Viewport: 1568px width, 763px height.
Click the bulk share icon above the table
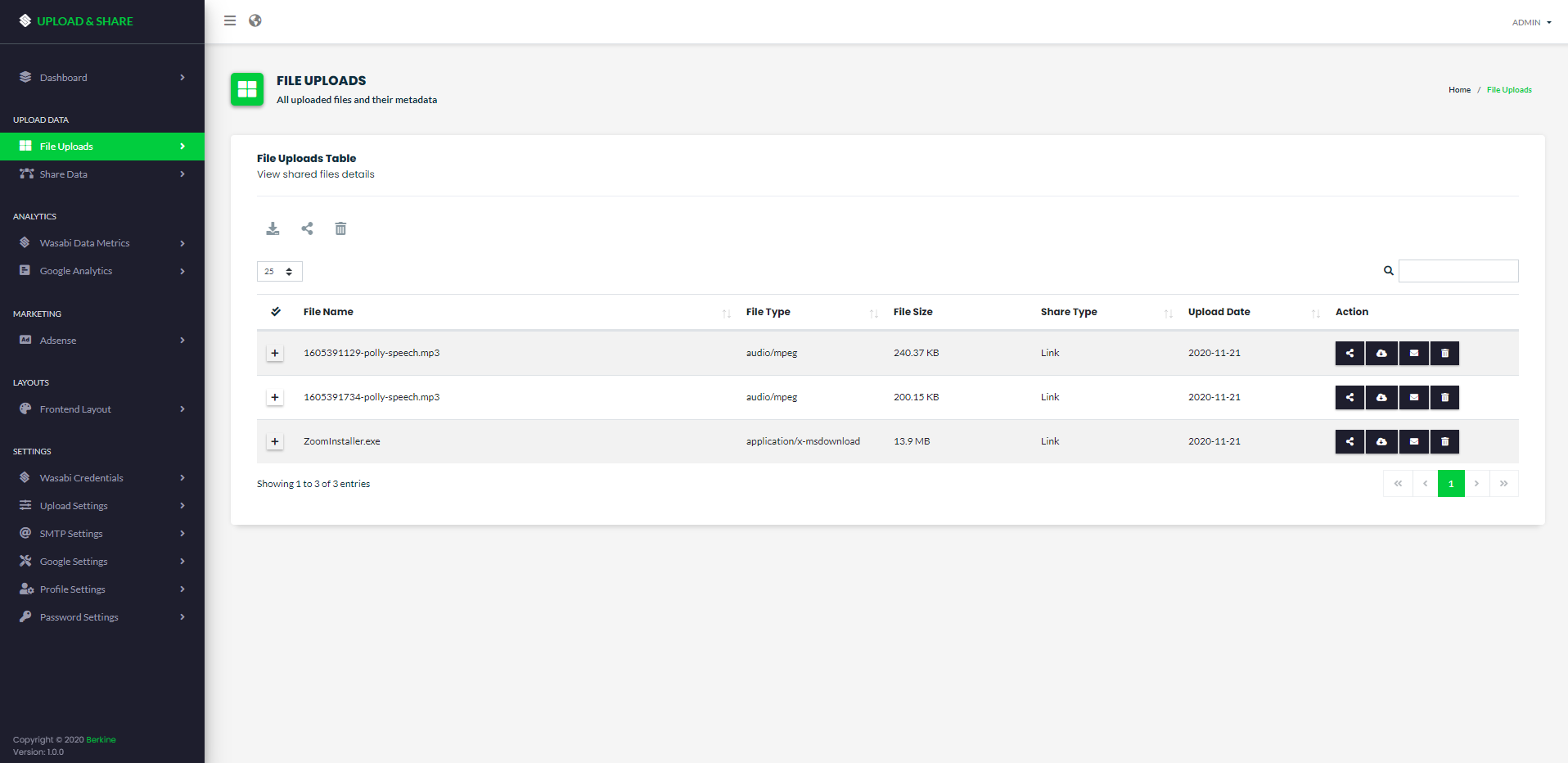click(x=307, y=229)
